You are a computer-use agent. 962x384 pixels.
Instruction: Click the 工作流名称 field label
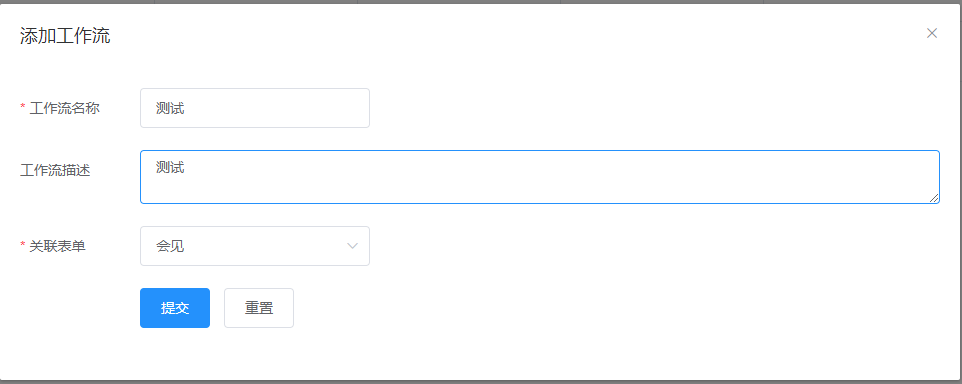64,109
